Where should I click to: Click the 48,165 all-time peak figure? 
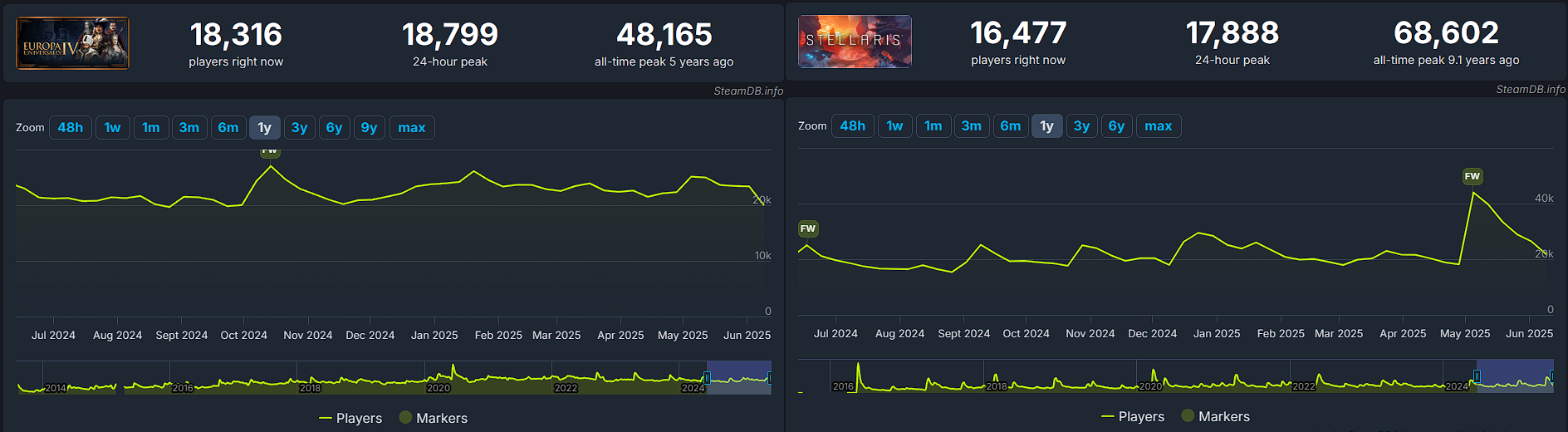(x=664, y=34)
